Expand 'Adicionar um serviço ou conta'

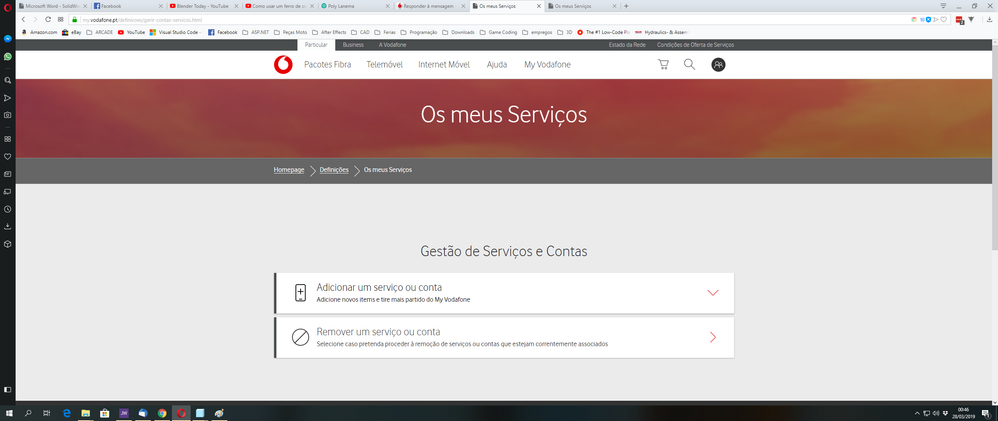[x=712, y=293]
